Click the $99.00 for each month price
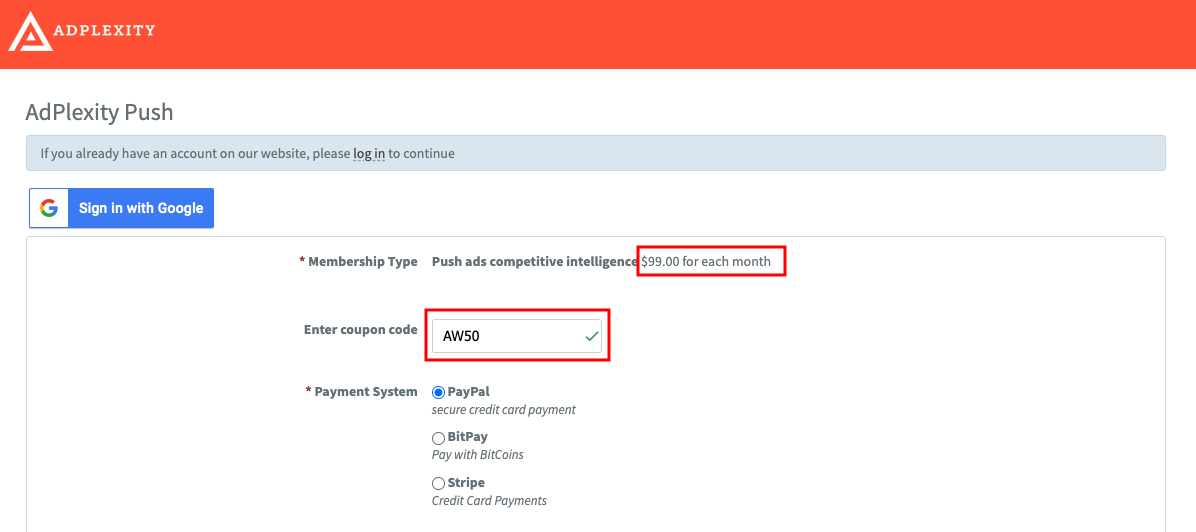Viewport: 1196px width, 532px height. pyautogui.click(x=706, y=262)
